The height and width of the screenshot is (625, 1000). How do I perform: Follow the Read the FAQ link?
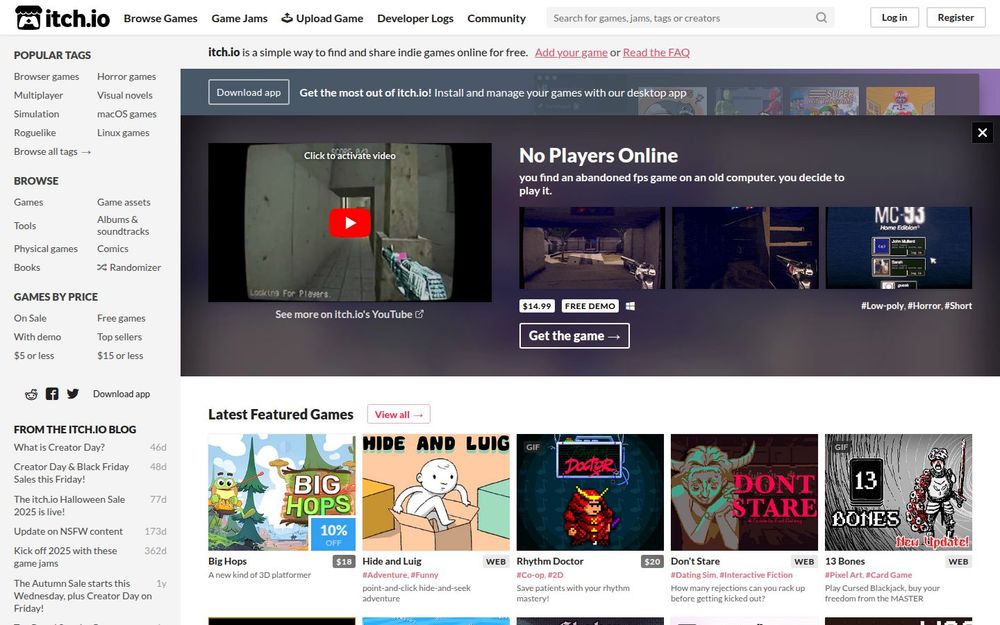pyautogui.click(x=656, y=52)
